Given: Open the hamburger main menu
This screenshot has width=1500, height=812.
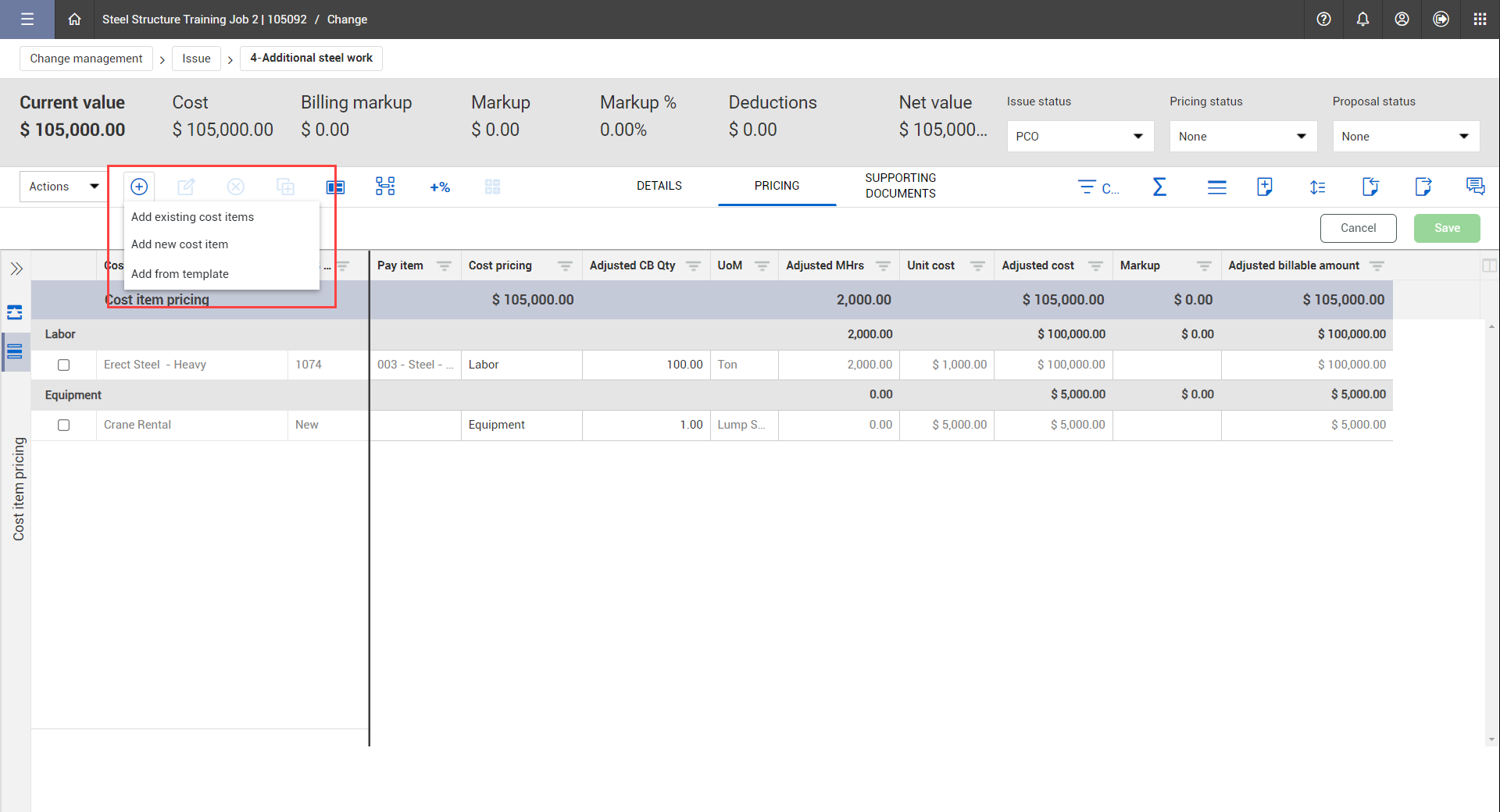Looking at the screenshot, I should pos(27,20).
